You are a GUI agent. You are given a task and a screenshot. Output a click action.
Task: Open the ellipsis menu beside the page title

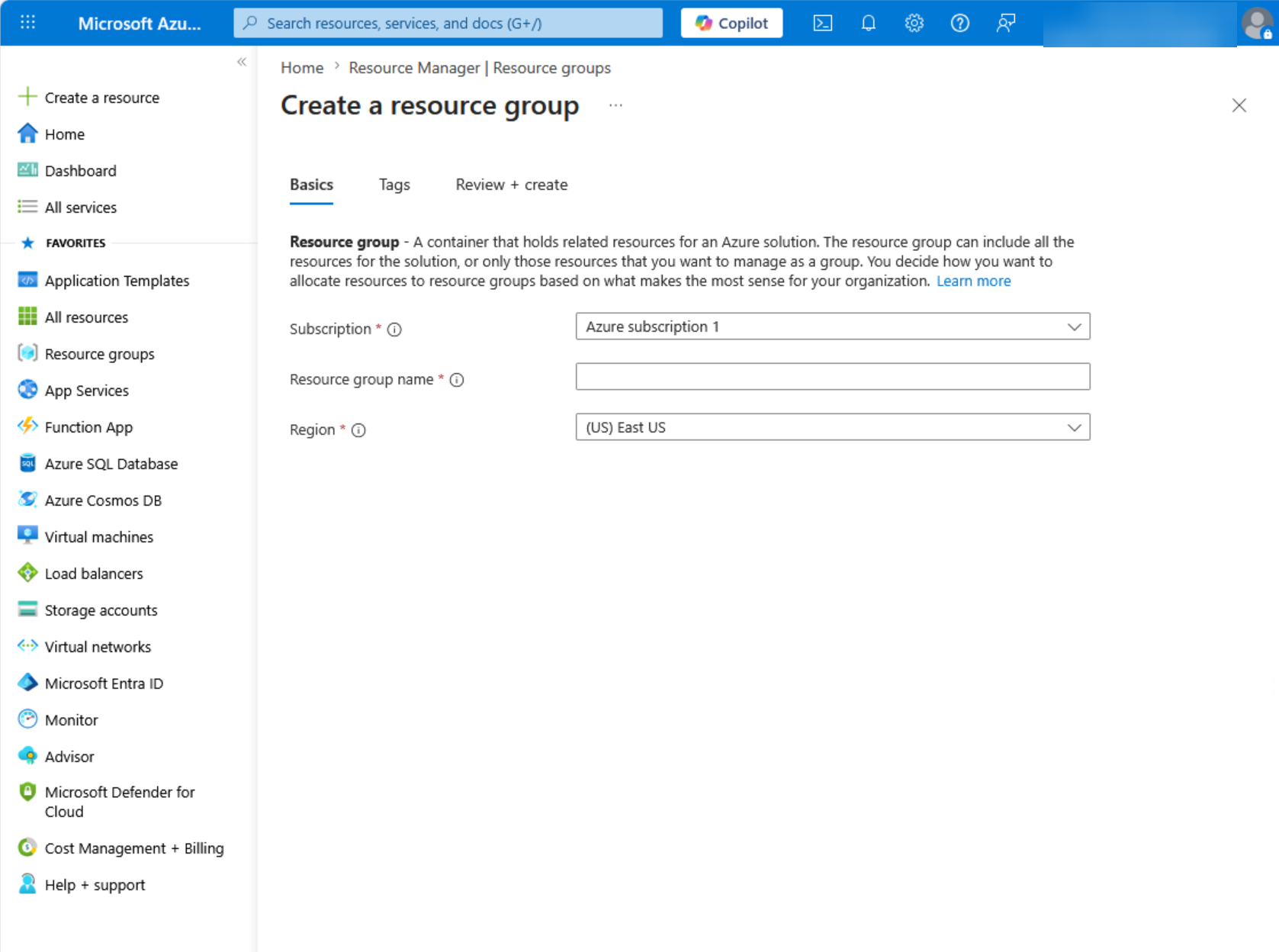tap(615, 105)
